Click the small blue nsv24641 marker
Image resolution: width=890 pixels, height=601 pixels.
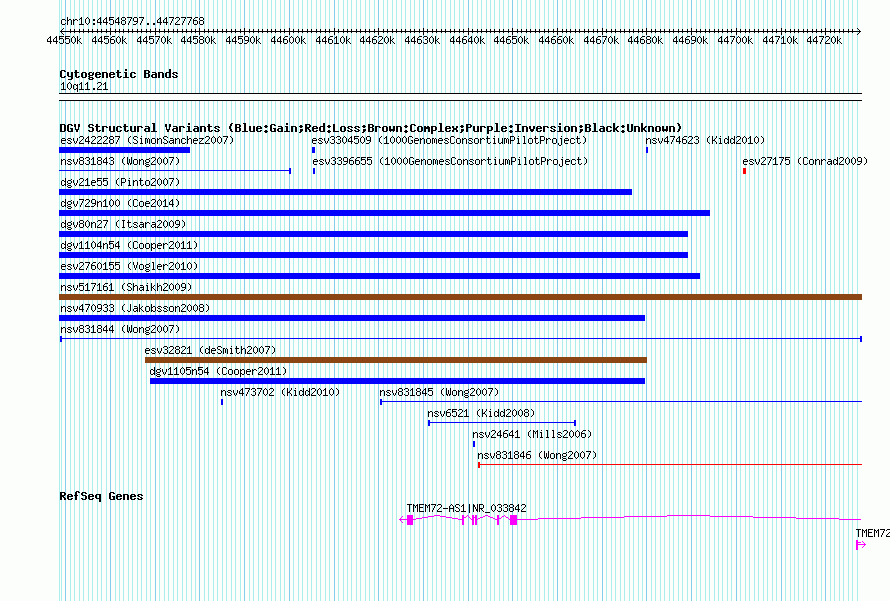474,444
